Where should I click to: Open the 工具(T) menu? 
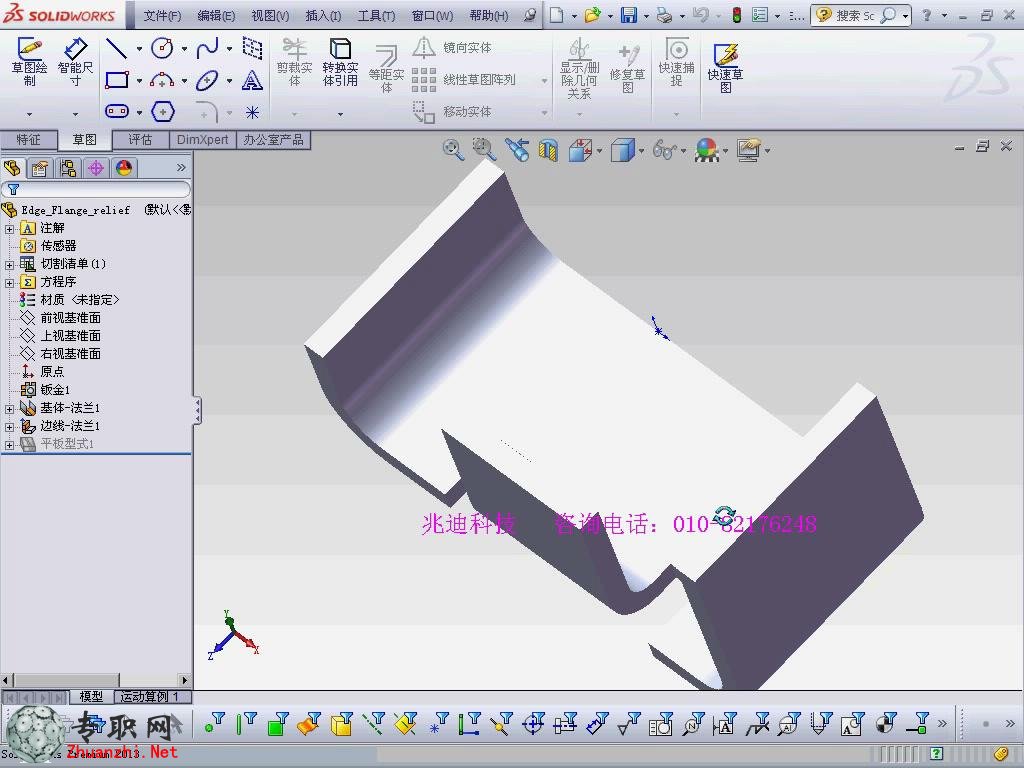(376, 16)
